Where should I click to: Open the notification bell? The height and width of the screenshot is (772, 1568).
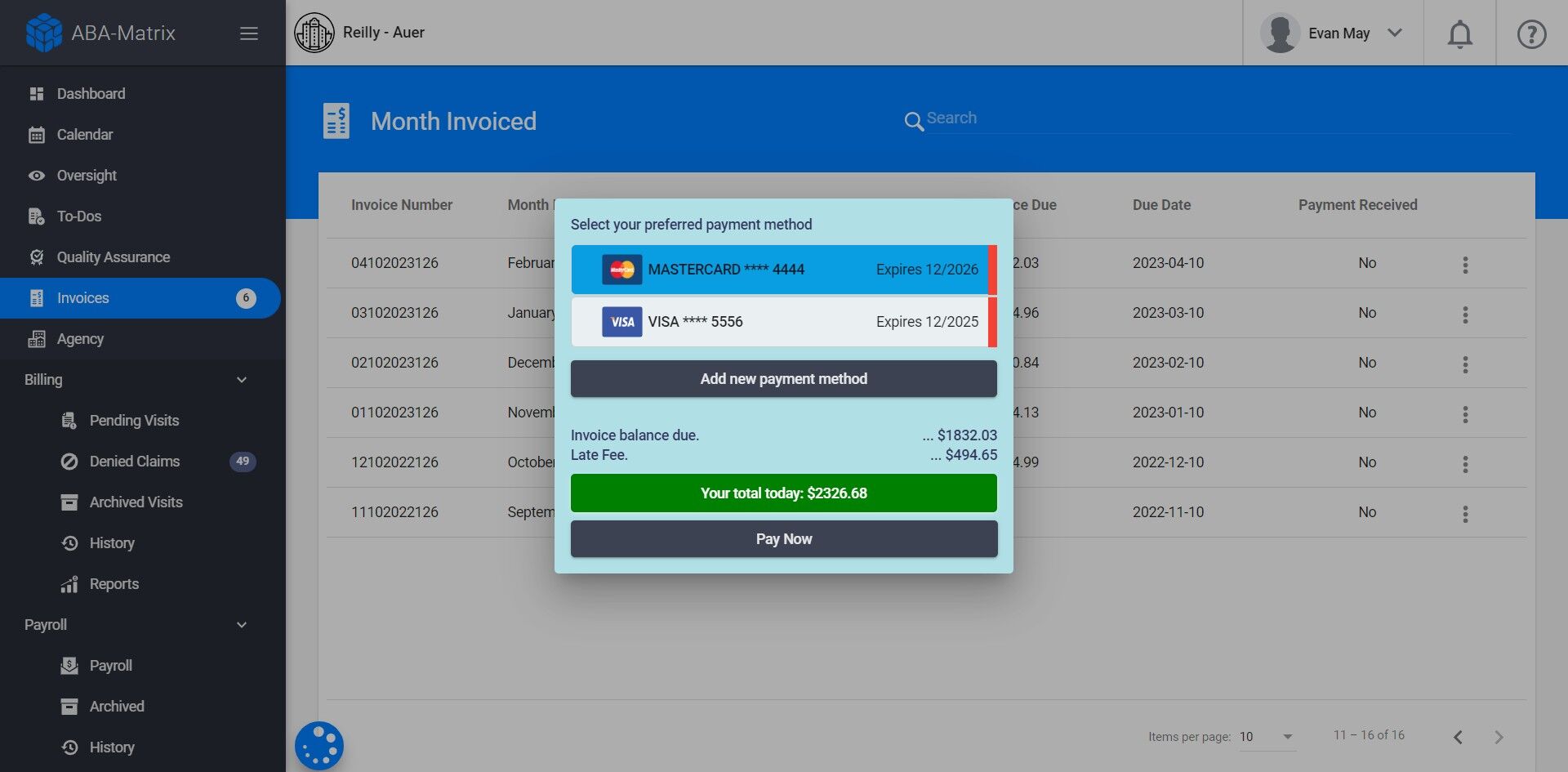(1459, 33)
